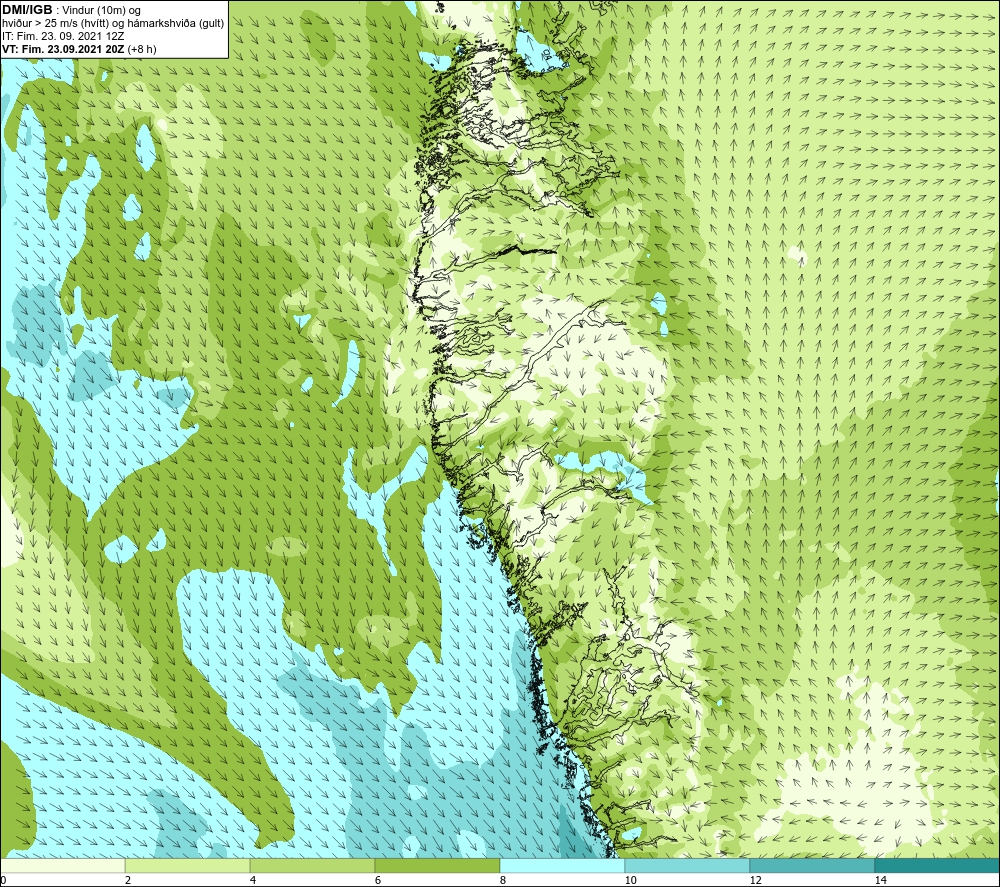The width and height of the screenshot is (1000, 887).
Task: Click the '14' label on the wind scale
Action: tap(880, 881)
